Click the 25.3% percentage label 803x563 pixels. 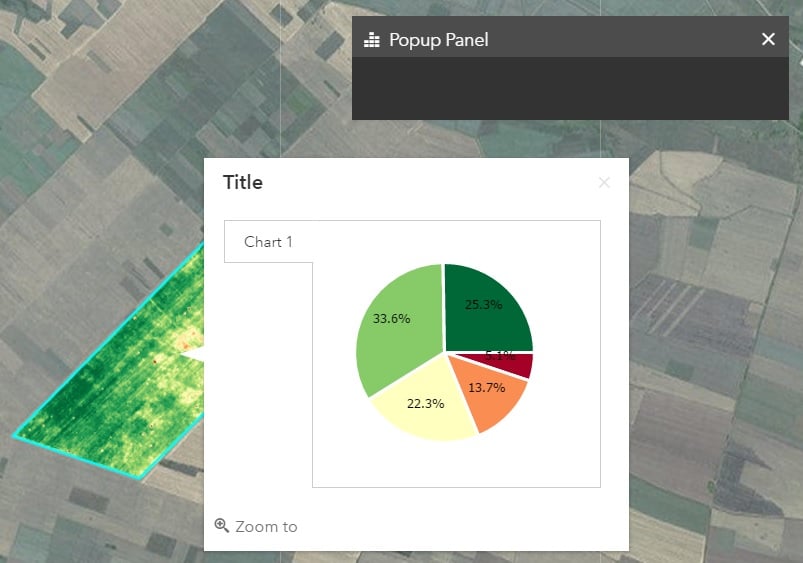click(x=483, y=305)
